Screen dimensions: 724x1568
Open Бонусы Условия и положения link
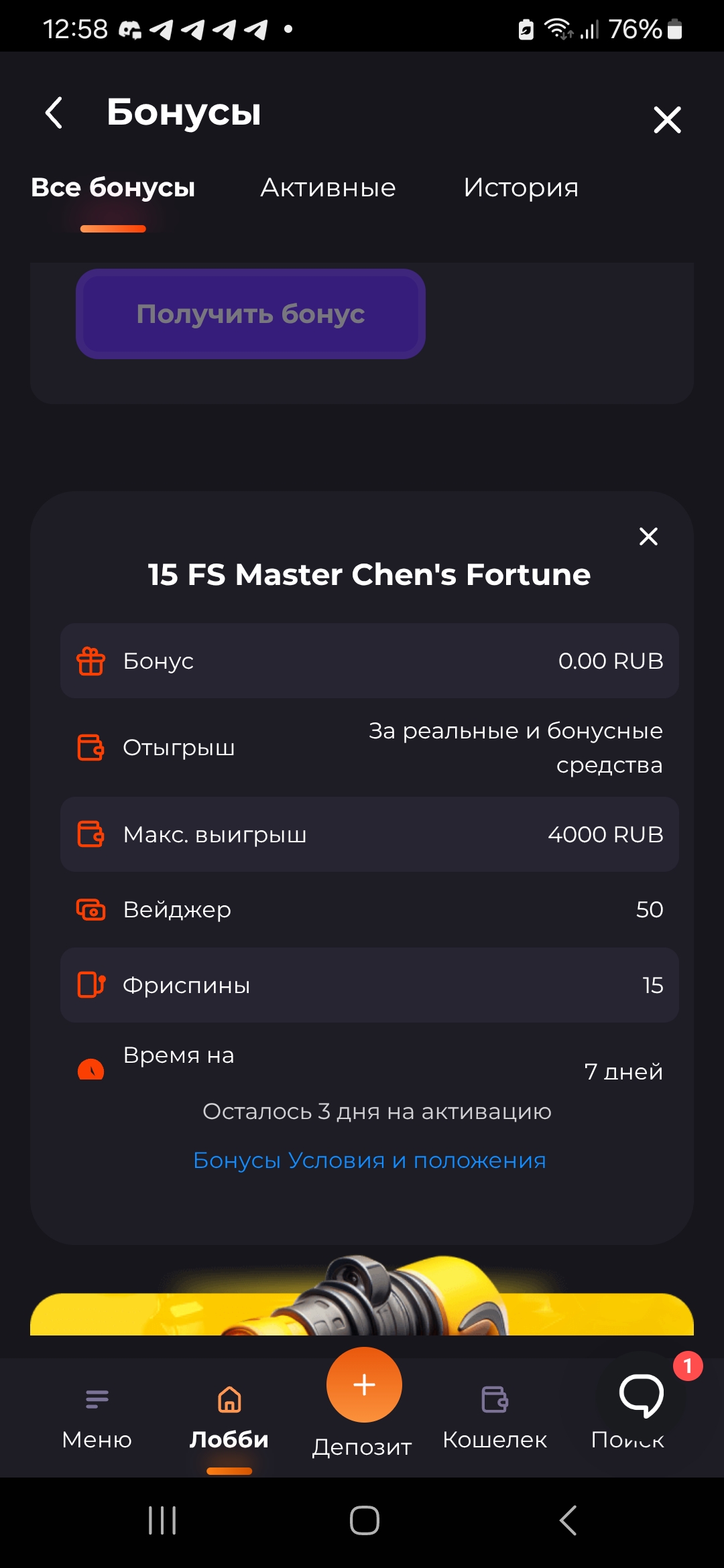369,1161
